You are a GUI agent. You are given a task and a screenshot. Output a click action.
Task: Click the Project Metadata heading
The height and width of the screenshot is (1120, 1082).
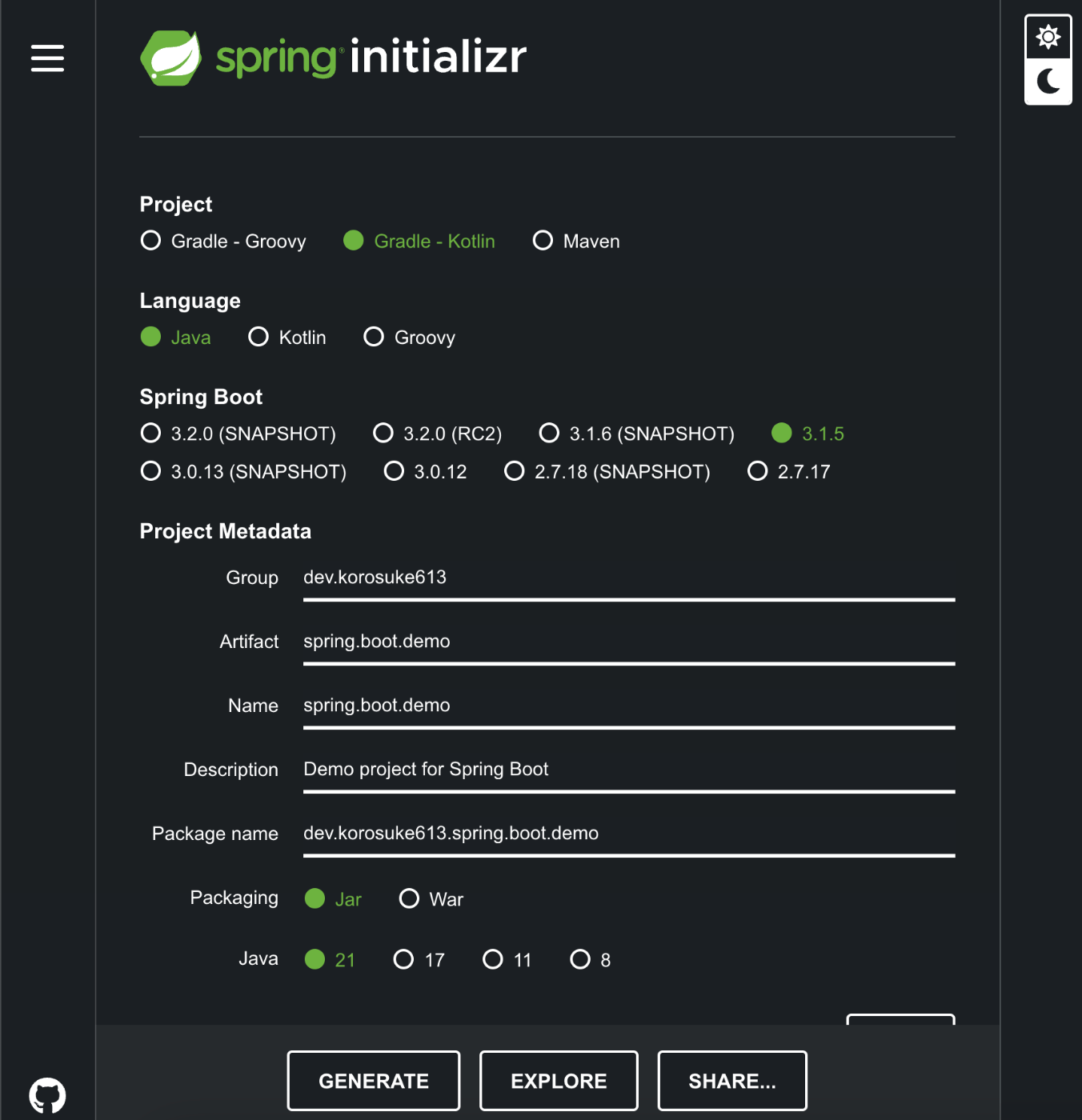pyautogui.click(x=226, y=531)
